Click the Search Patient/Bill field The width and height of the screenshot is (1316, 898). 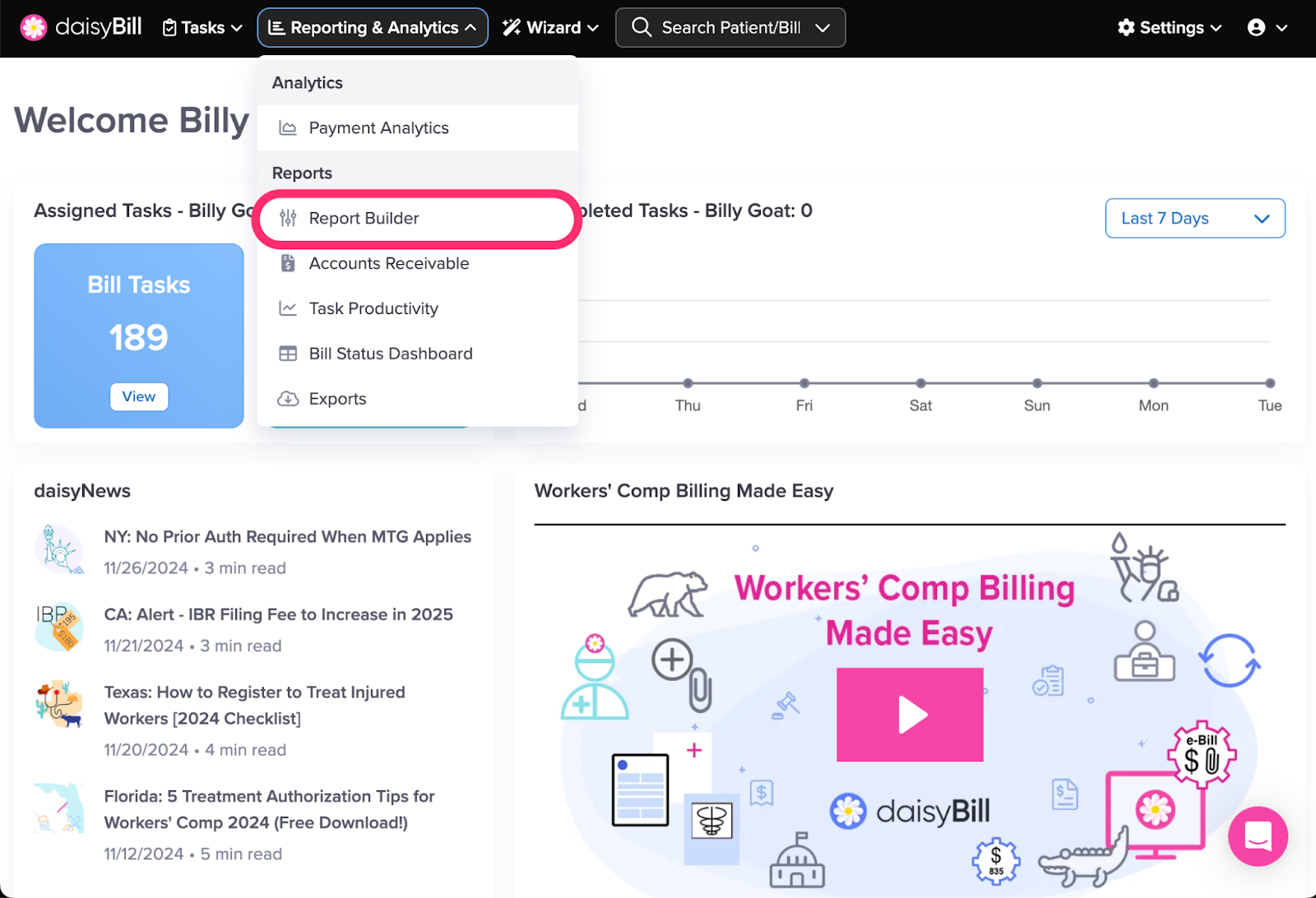[x=730, y=28]
